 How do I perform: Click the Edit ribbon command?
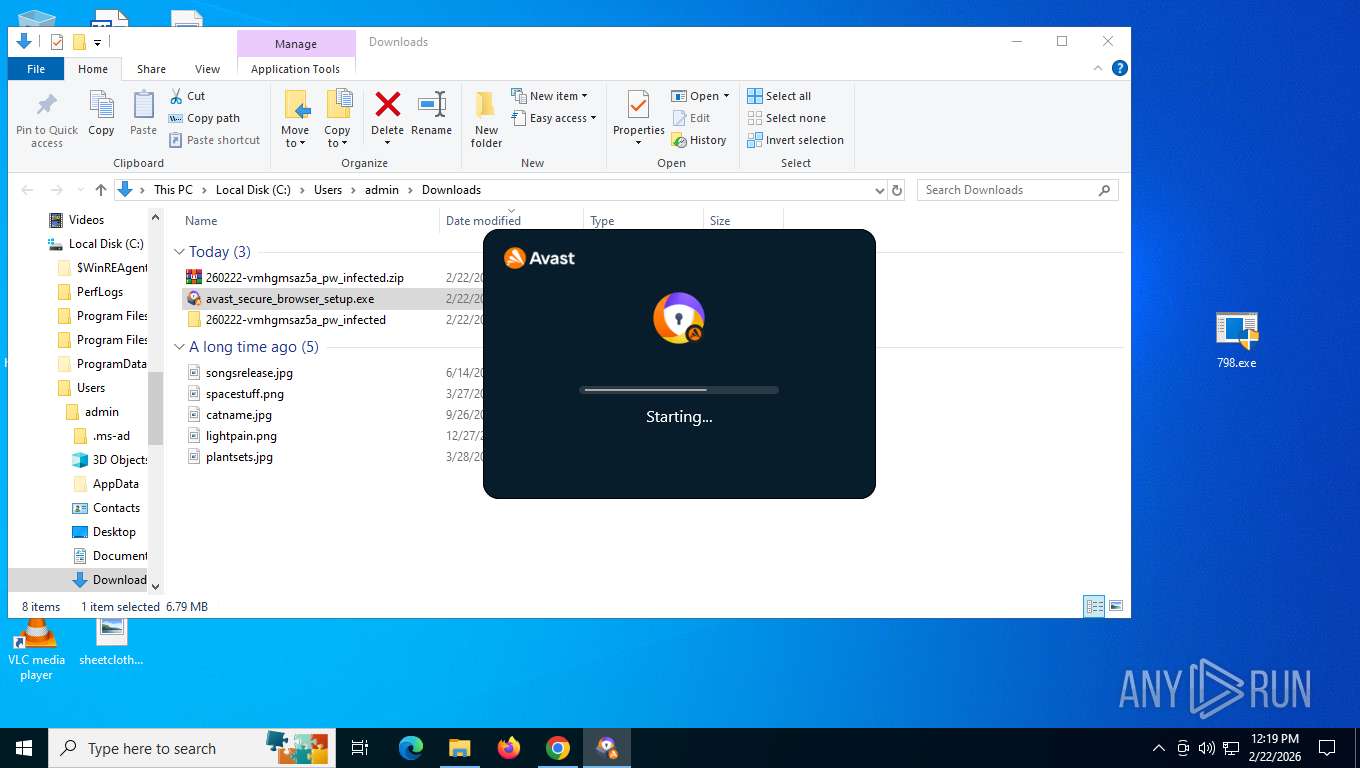(690, 118)
